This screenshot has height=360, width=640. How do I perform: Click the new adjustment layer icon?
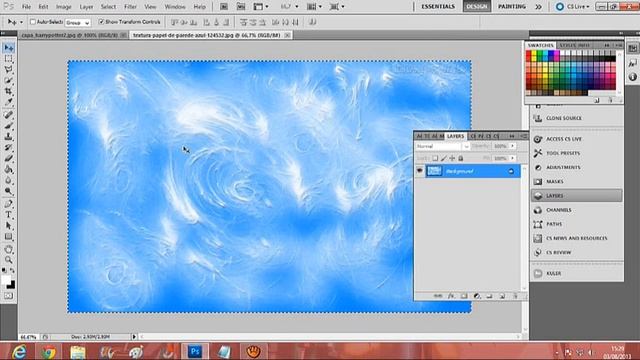coord(477,296)
